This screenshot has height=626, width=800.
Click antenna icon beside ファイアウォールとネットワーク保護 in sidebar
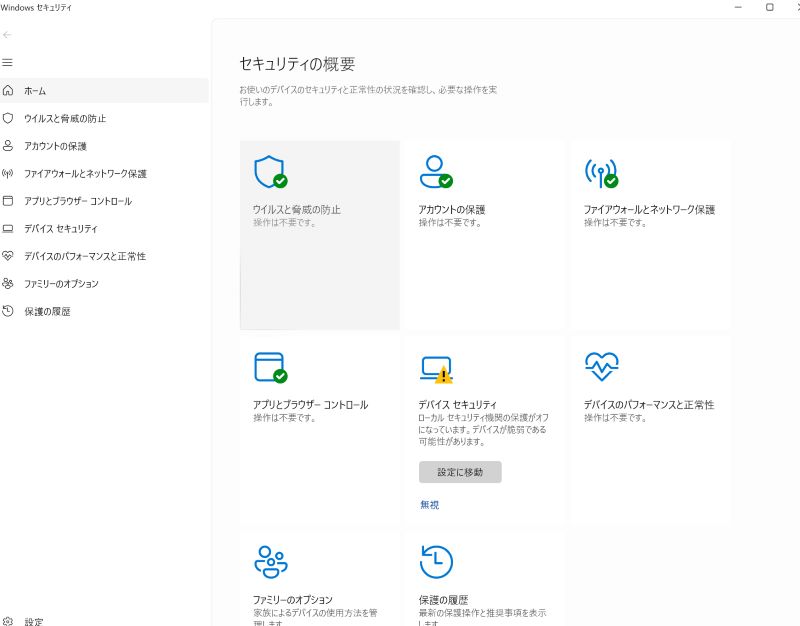tap(8, 173)
